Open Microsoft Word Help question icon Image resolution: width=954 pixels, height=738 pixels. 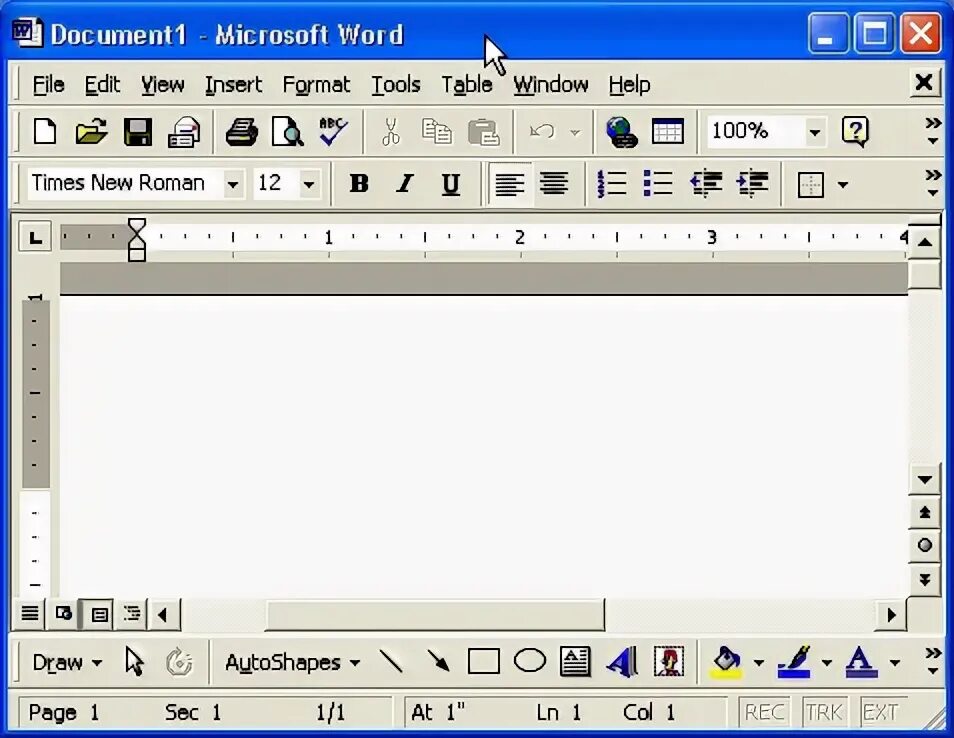pos(855,131)
